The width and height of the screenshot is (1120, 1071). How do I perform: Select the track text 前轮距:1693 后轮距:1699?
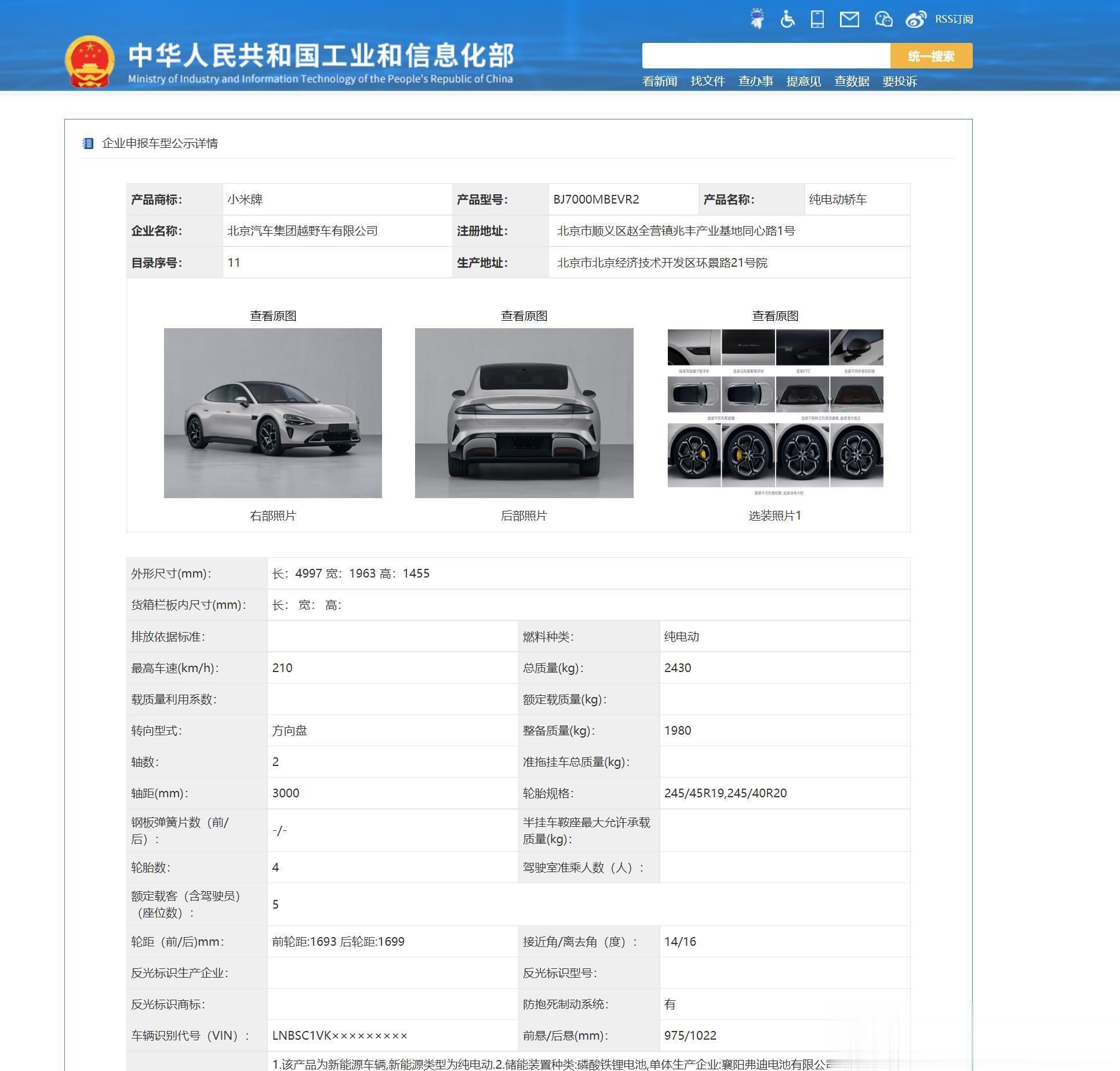click(x=338, y=942)
